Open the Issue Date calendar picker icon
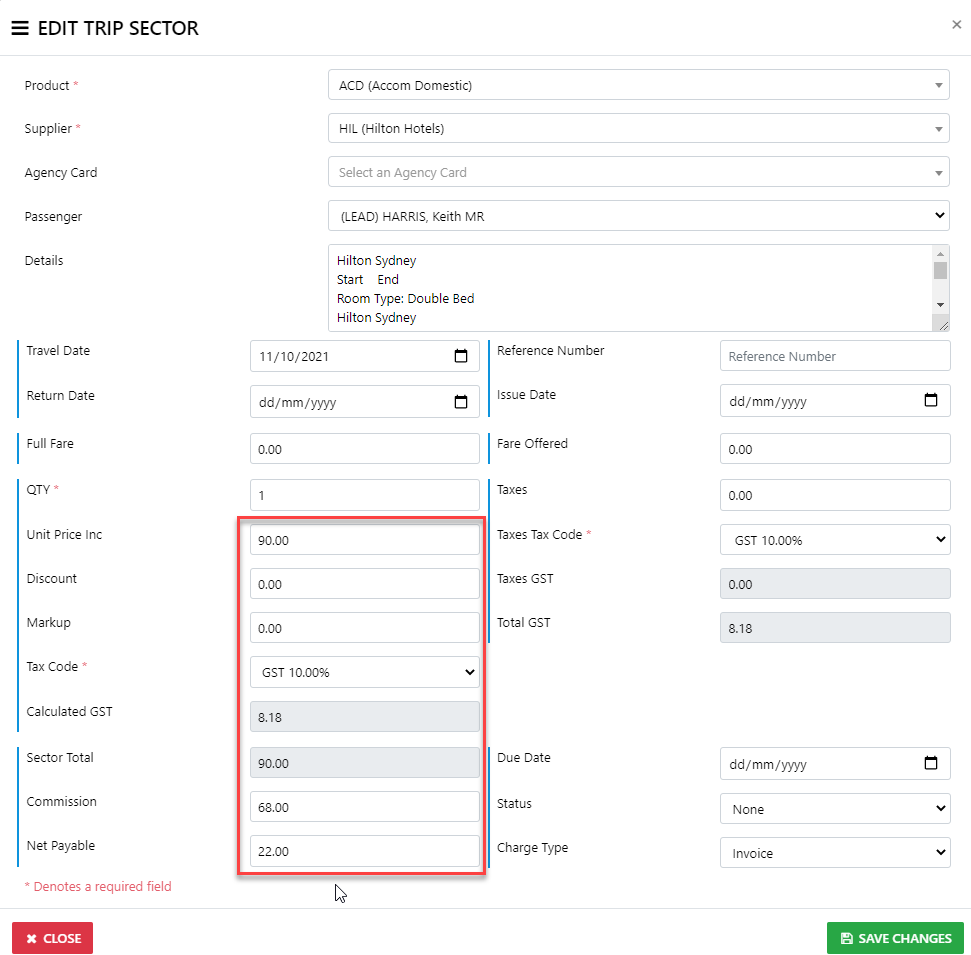This screenshot has width=971, height=955. [x=931, y=400]
